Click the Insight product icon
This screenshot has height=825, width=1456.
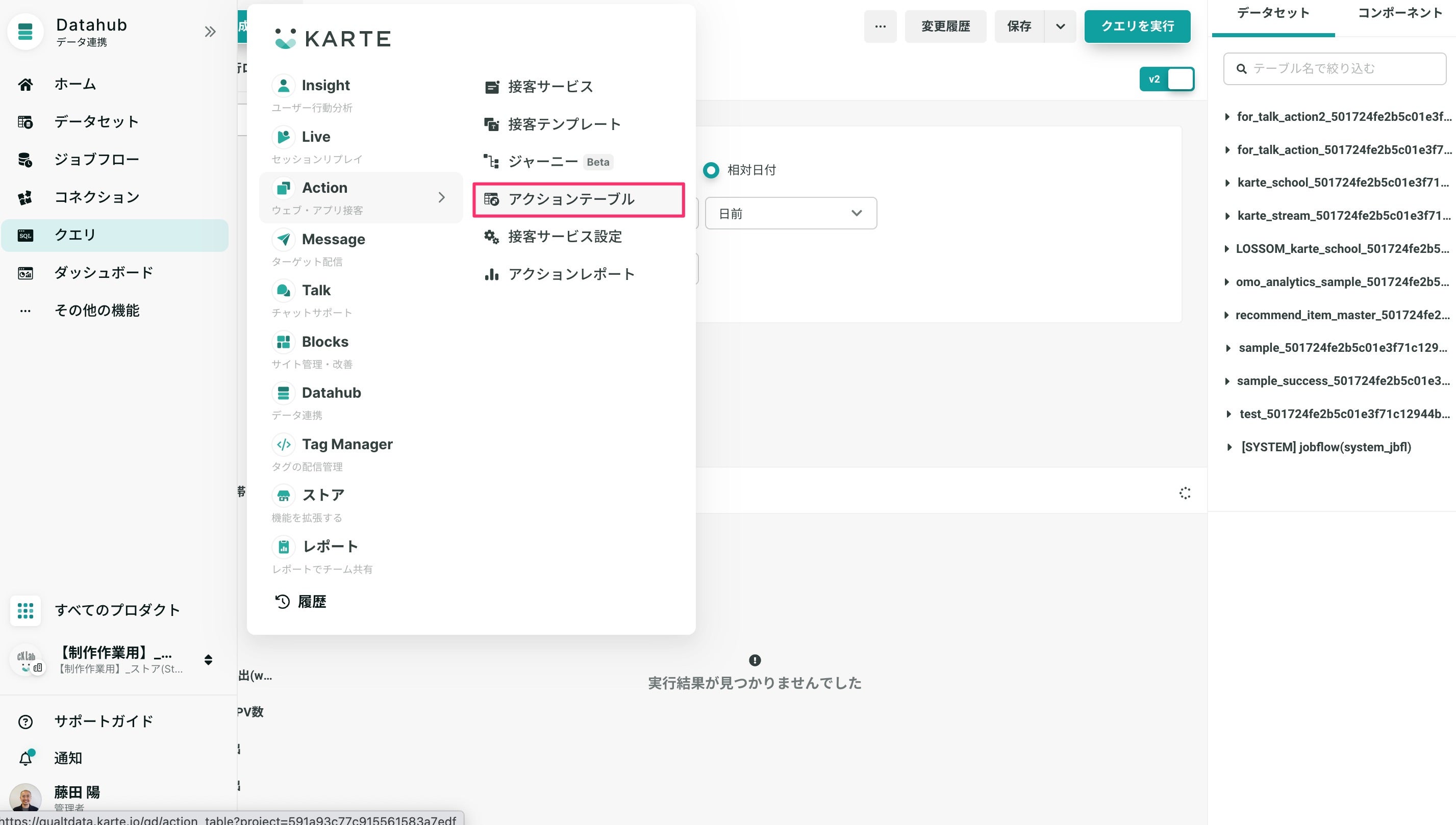(283, 86)
